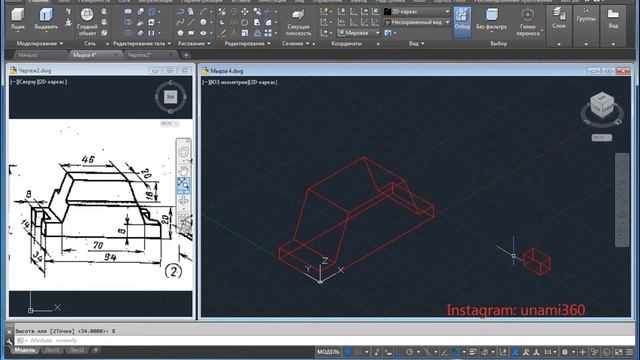Open the 2D-каркас visual style dropdown

click(417, 12)
